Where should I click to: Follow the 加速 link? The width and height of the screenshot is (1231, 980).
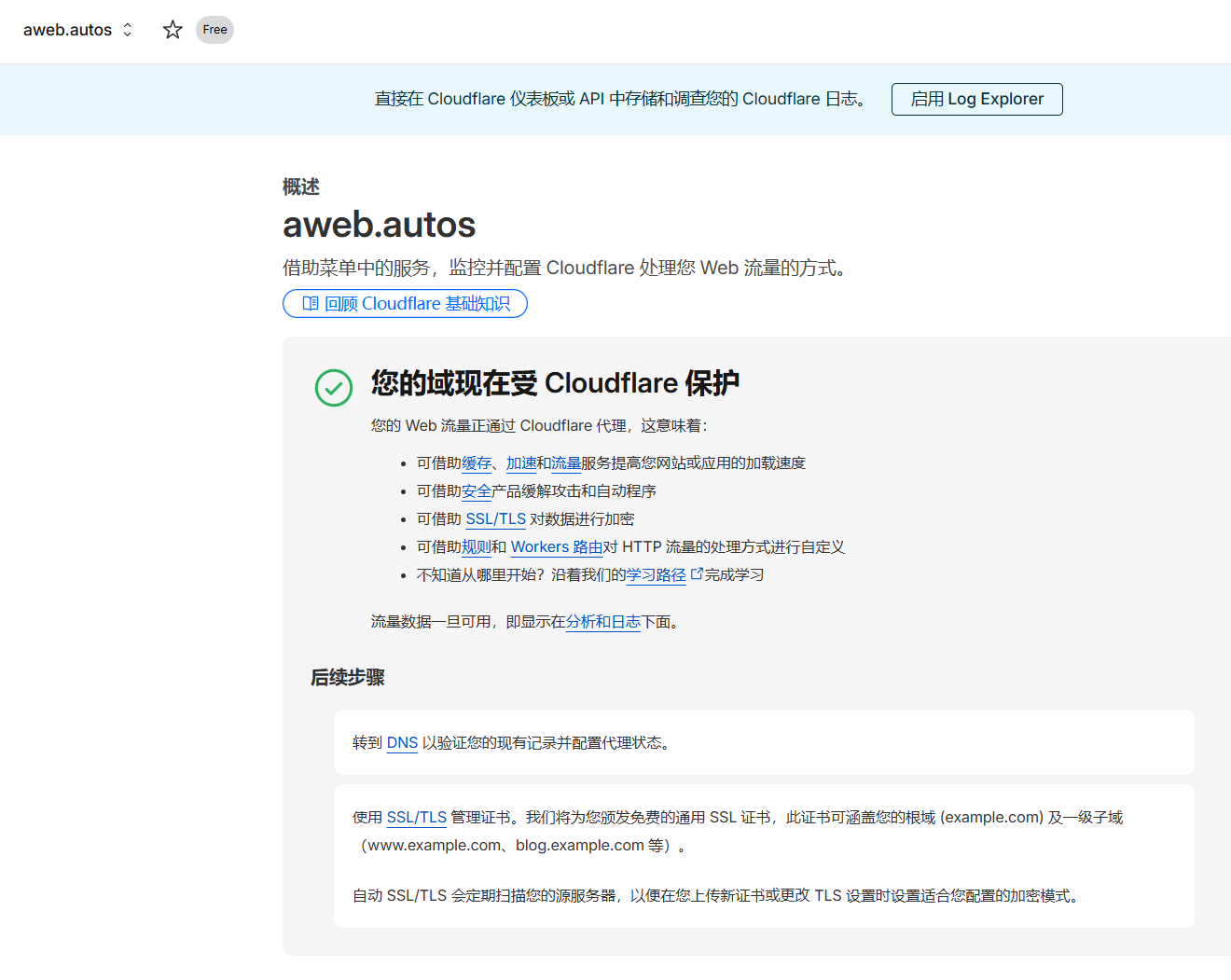coord(521,463)
